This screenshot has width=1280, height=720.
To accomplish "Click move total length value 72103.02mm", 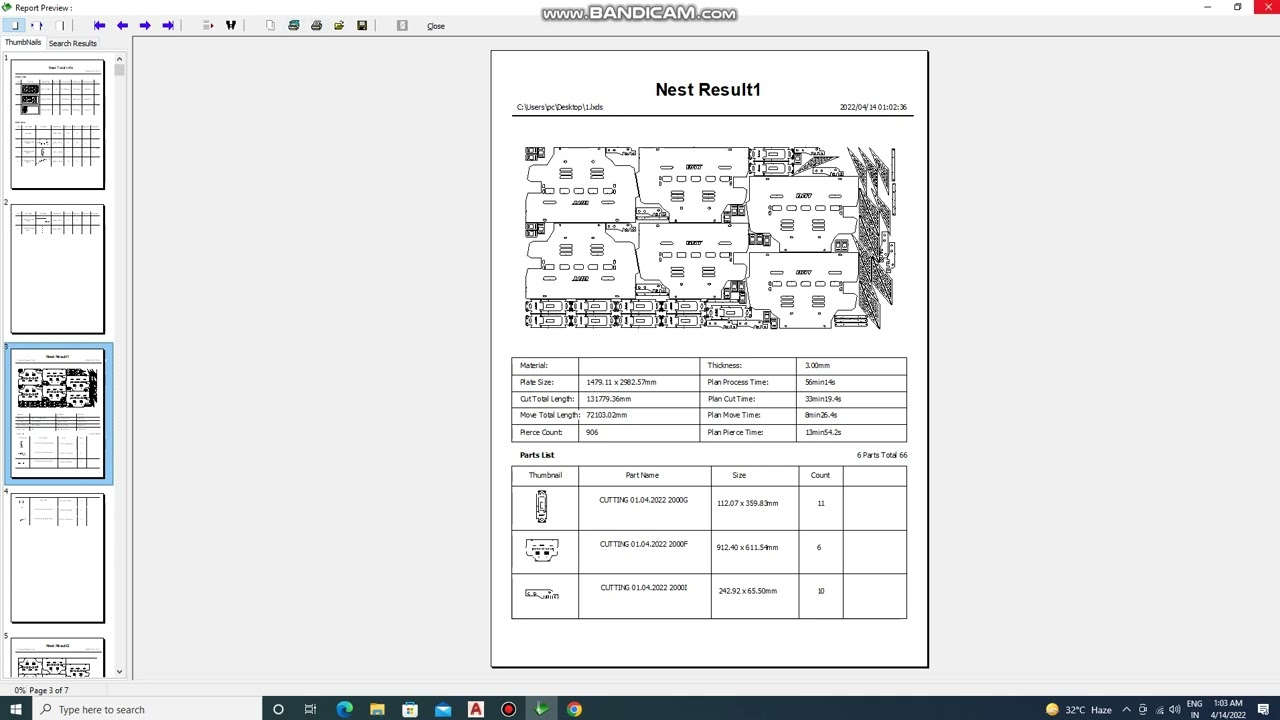I will pyautogui.click(x=606, y=415).
